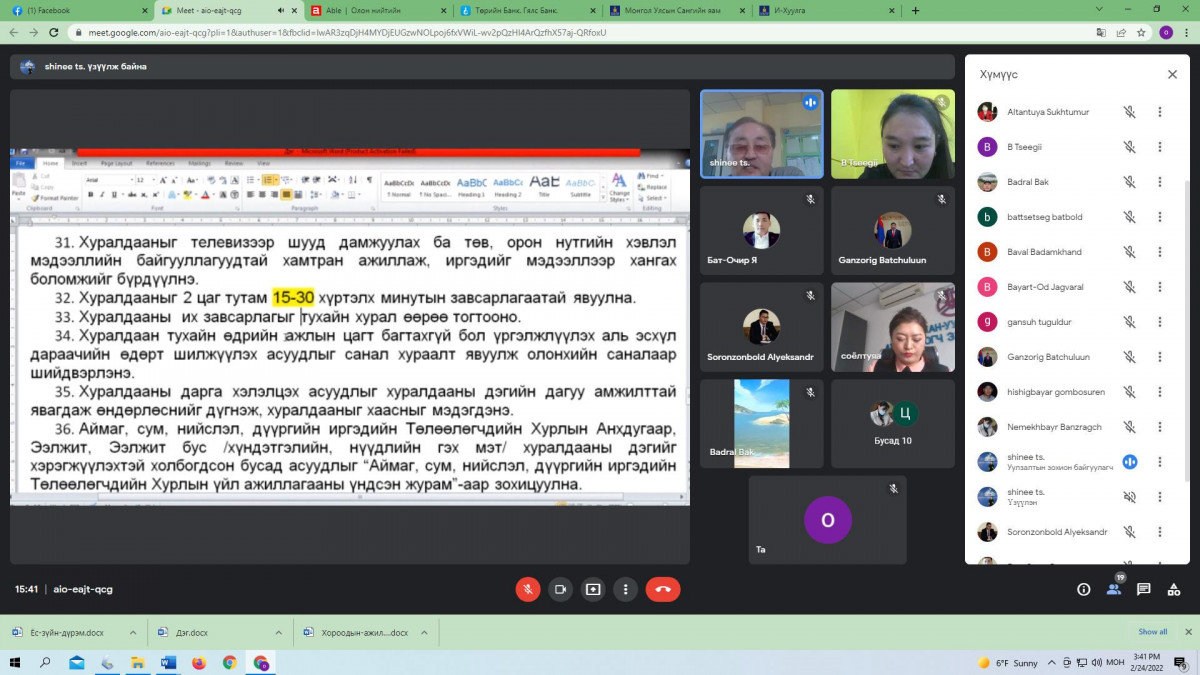Open chat with everyone icon

[1143, 589]
